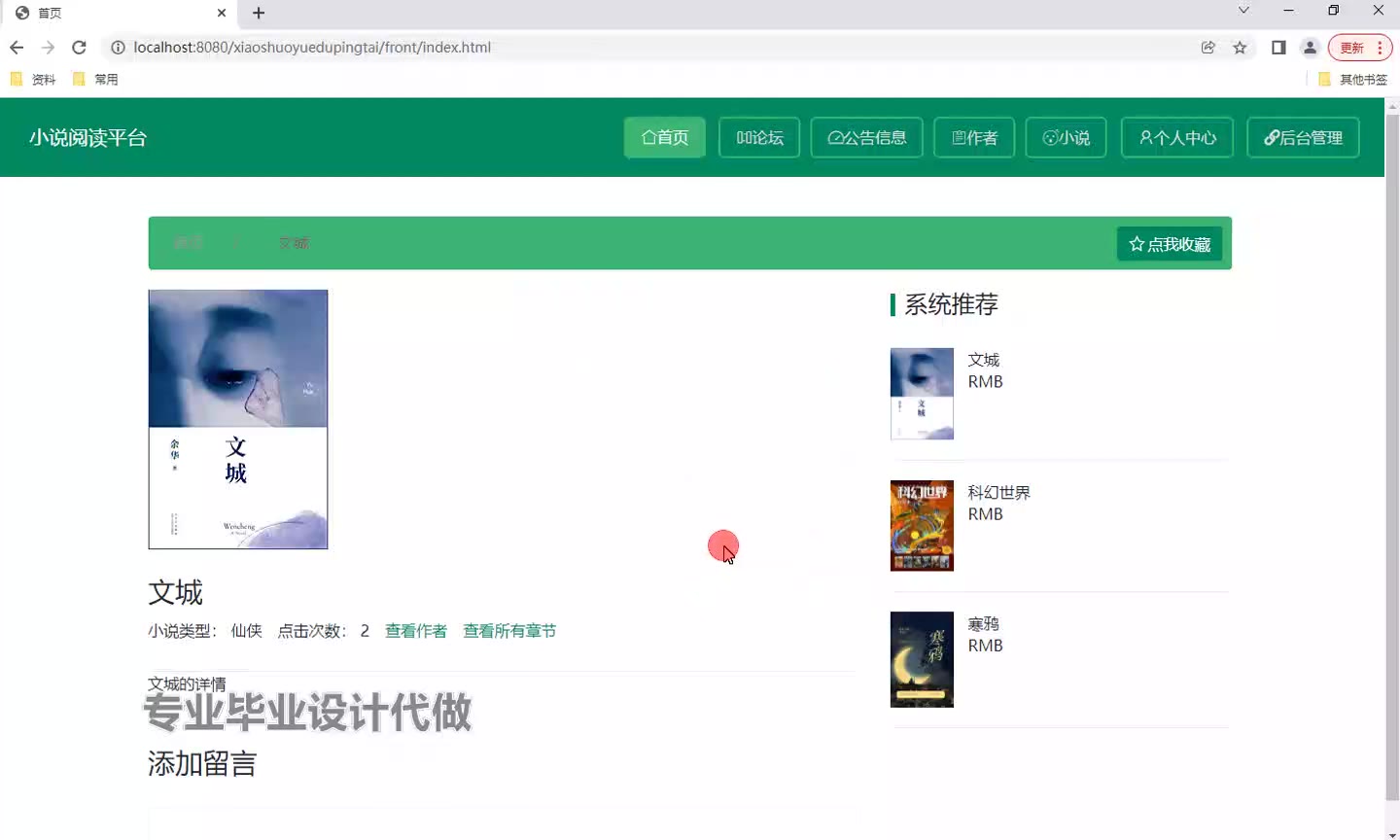1400x840 pixels.
Task: Click the 文城 title in 系统推荐
Action: tap(984, 360)
